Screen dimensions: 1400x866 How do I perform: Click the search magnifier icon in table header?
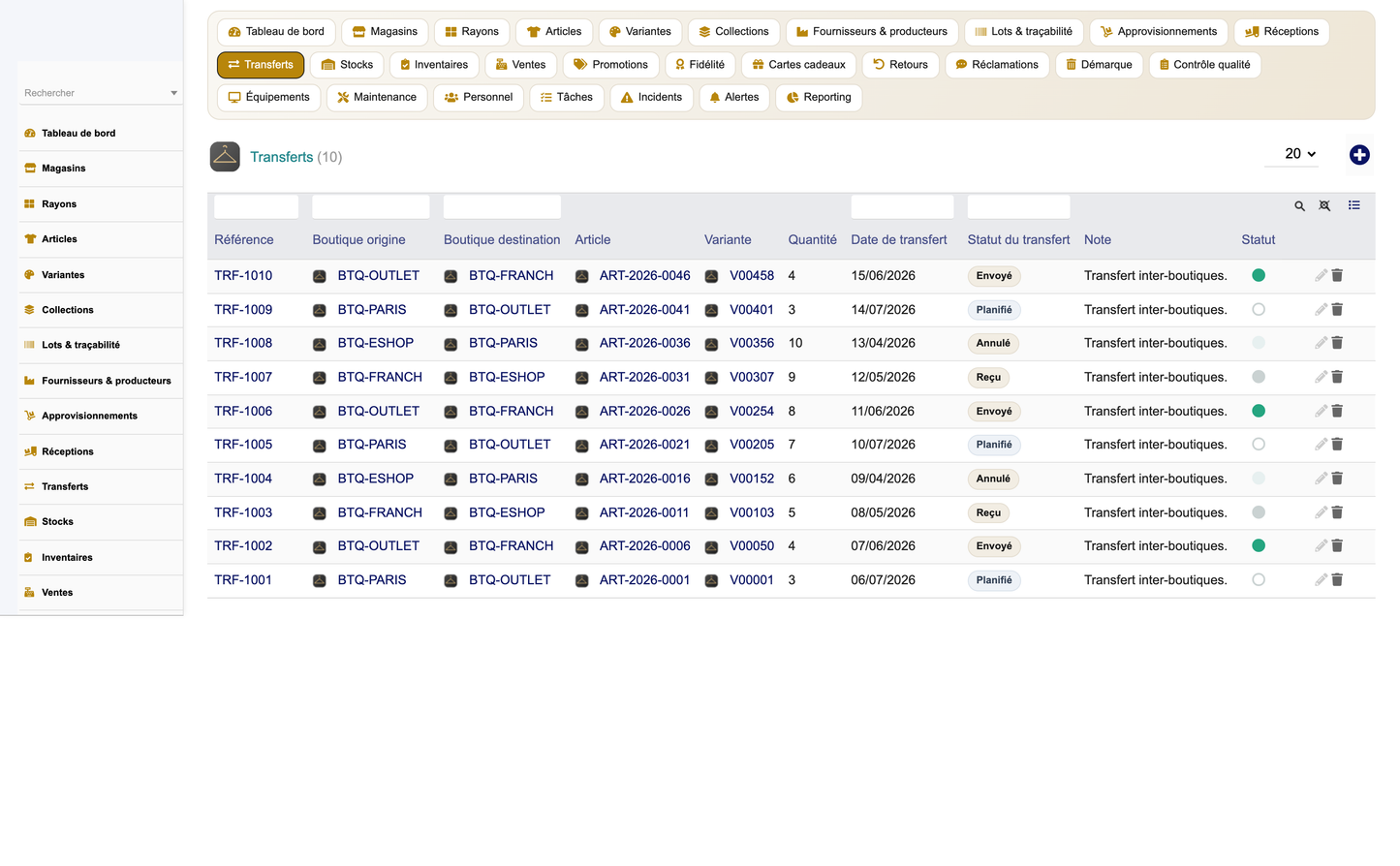(x=1299, y=206)
